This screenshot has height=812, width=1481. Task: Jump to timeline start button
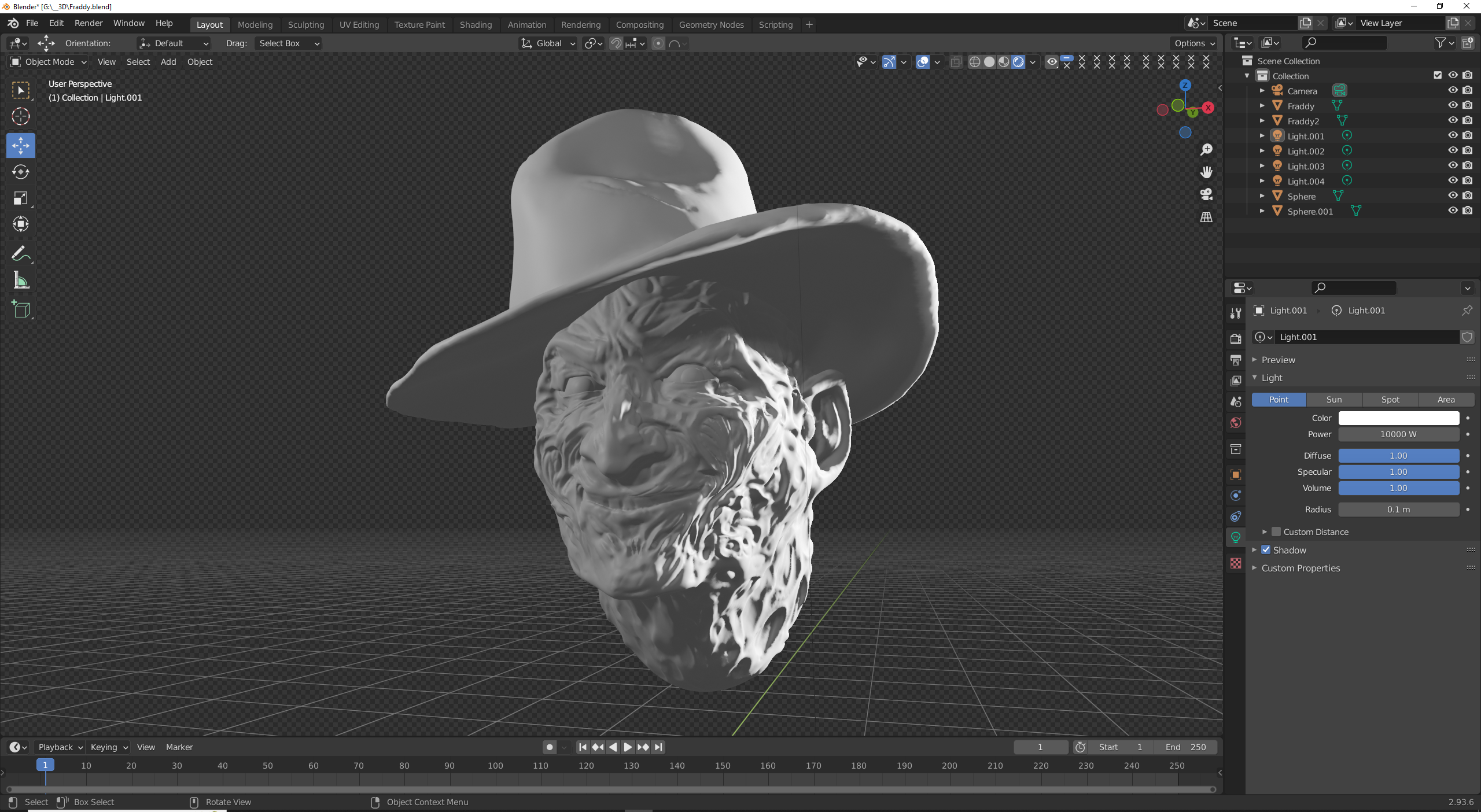(x=583, y=747)
